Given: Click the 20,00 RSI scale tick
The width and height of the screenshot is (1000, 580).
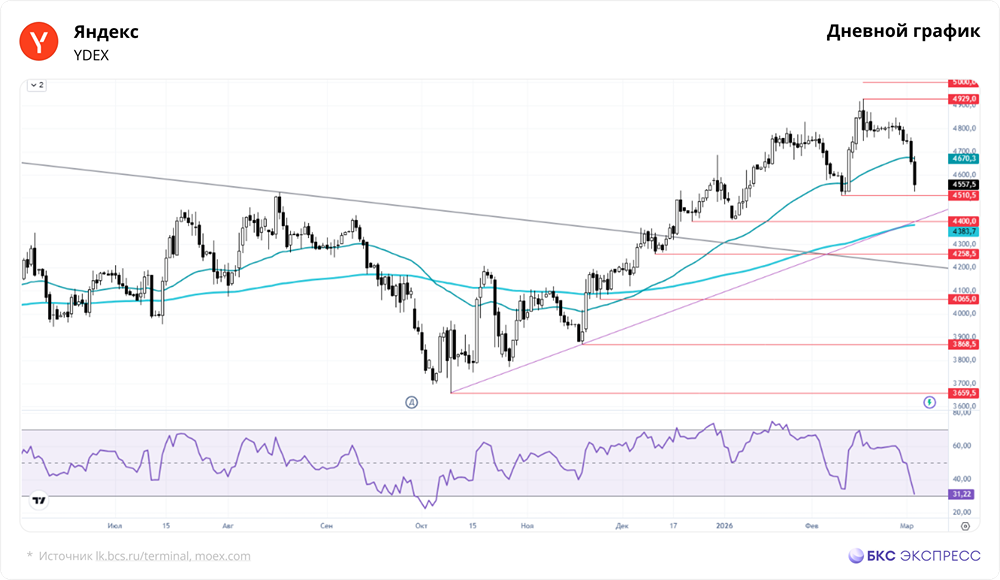Looking at the screenshot, I should click(x=962, y=512).
